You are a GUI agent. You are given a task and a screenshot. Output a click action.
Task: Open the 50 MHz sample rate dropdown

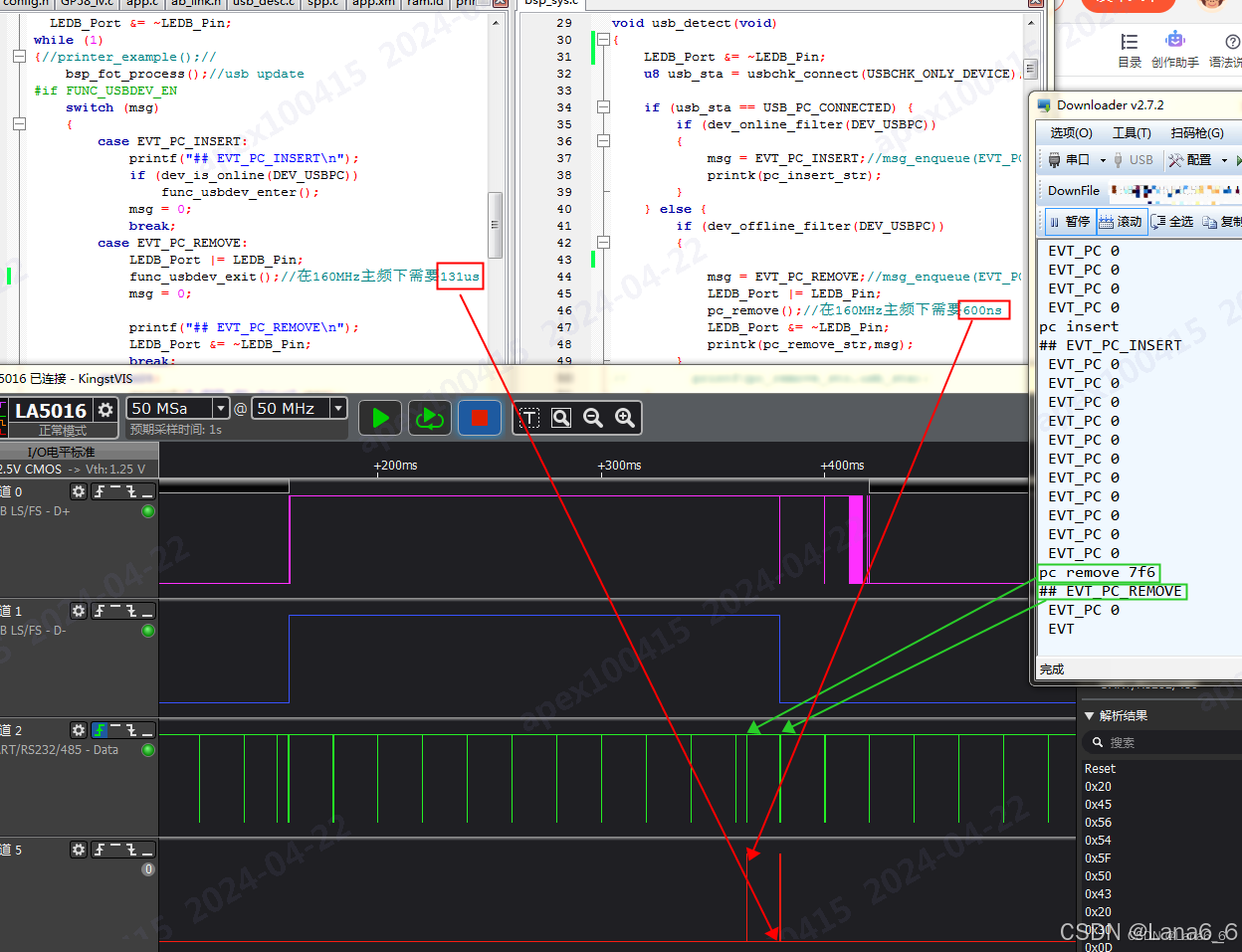[x=338, y=408]
